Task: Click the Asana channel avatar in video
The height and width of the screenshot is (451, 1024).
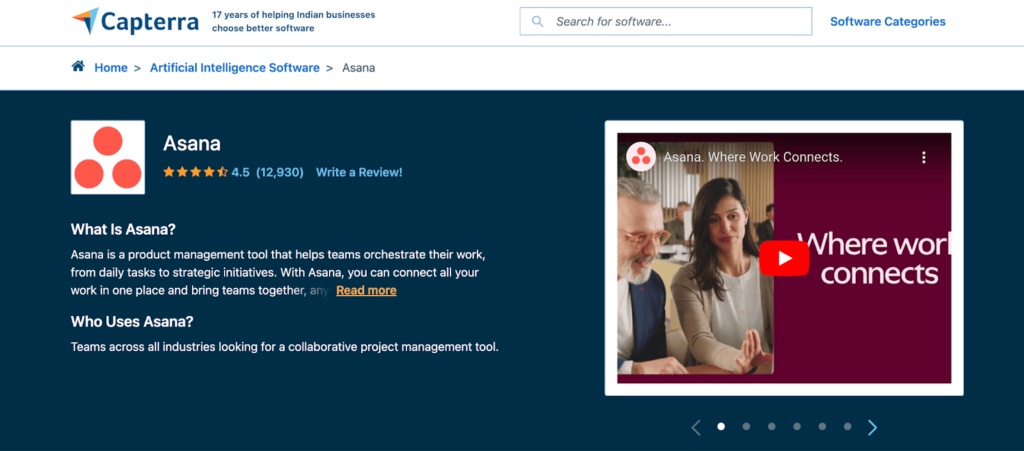Action: [x=641, y=157]
